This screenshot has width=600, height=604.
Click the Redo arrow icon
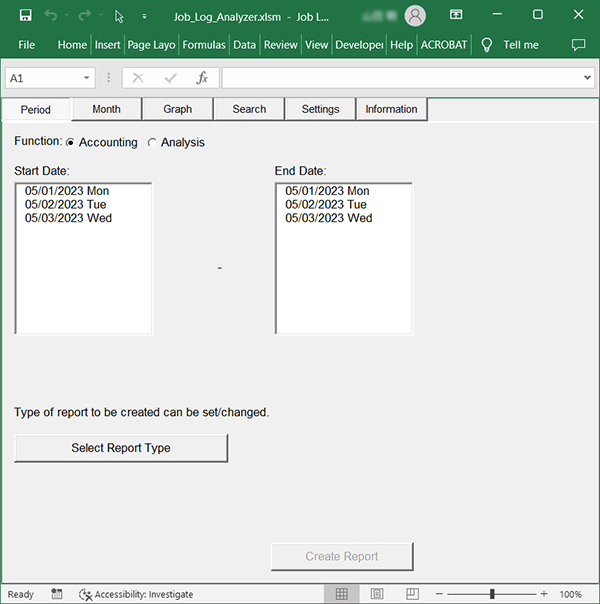point(84,15)
